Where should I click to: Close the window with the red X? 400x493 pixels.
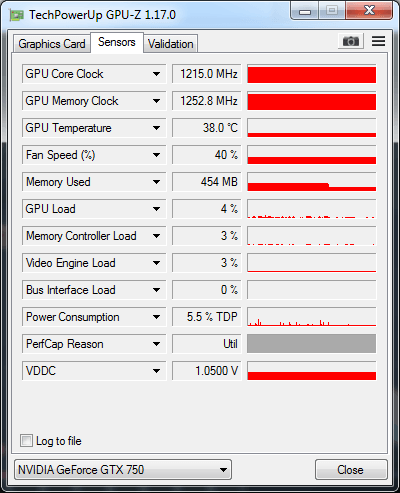point(369,11)
